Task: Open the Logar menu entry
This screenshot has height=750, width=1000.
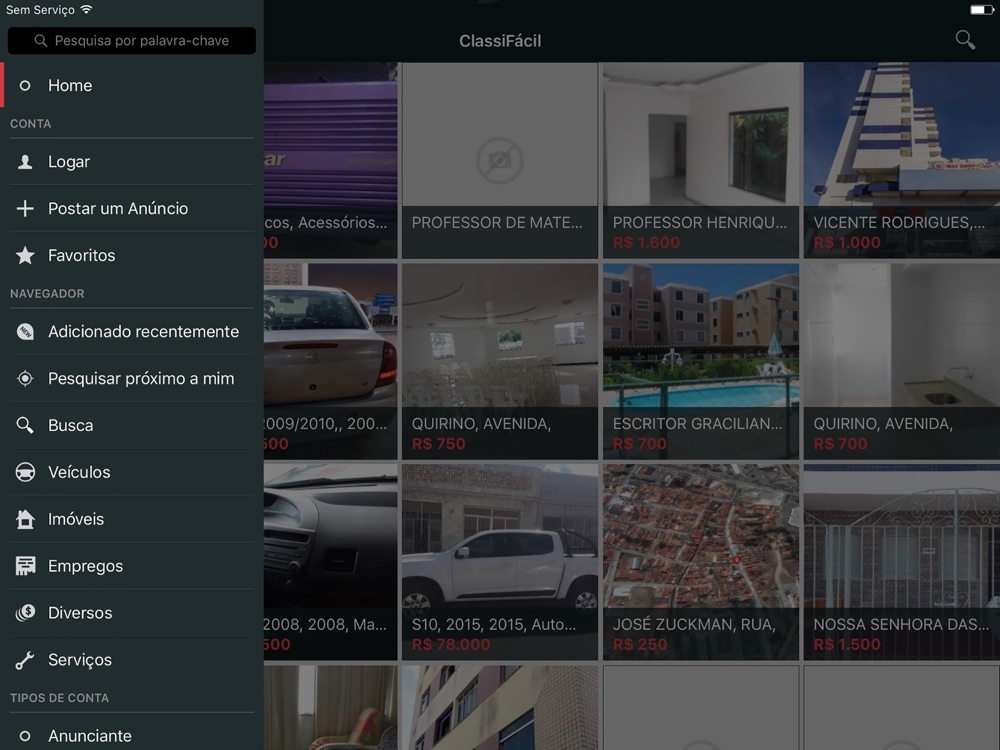Action: point(131,162)
